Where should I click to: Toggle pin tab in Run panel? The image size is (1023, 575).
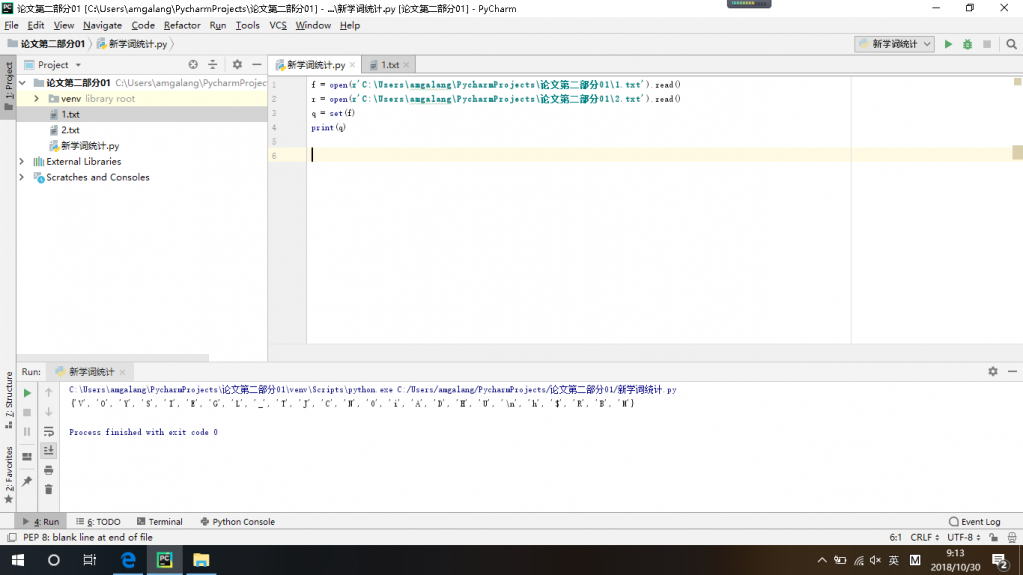coord(27,482)
